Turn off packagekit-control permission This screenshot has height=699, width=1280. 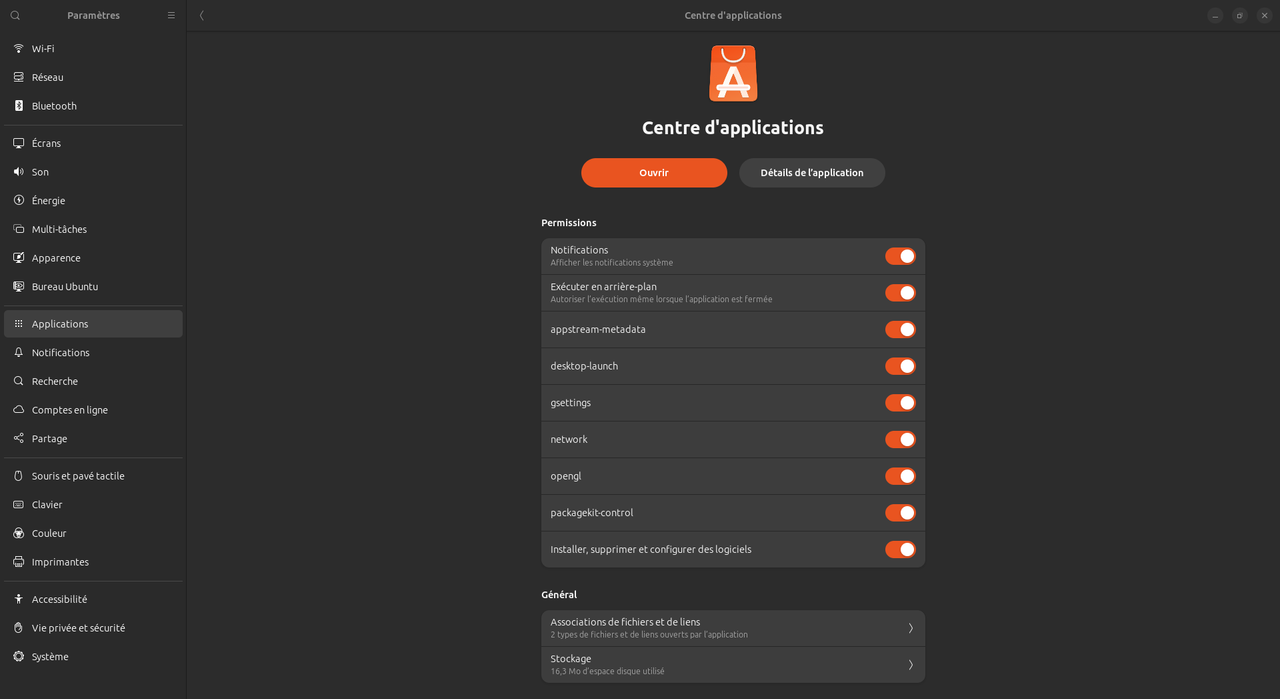tap(900, 513)
